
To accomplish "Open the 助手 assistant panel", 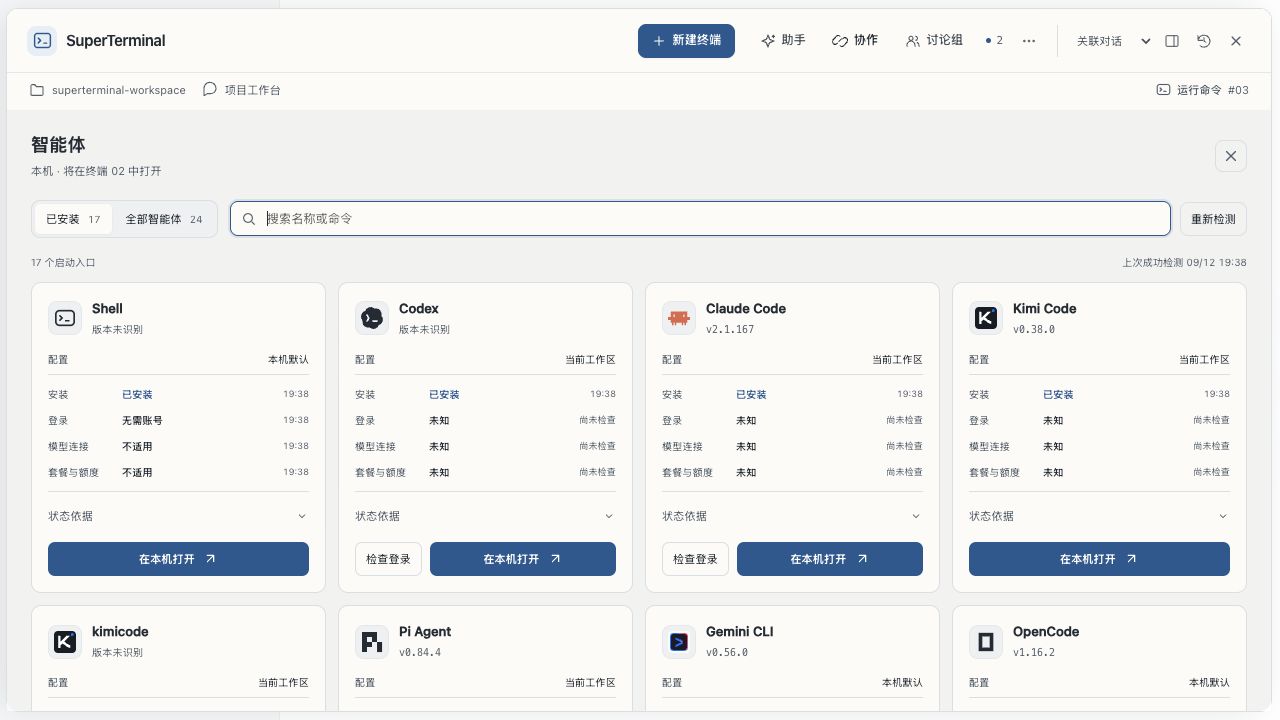I will coord(783,41).
